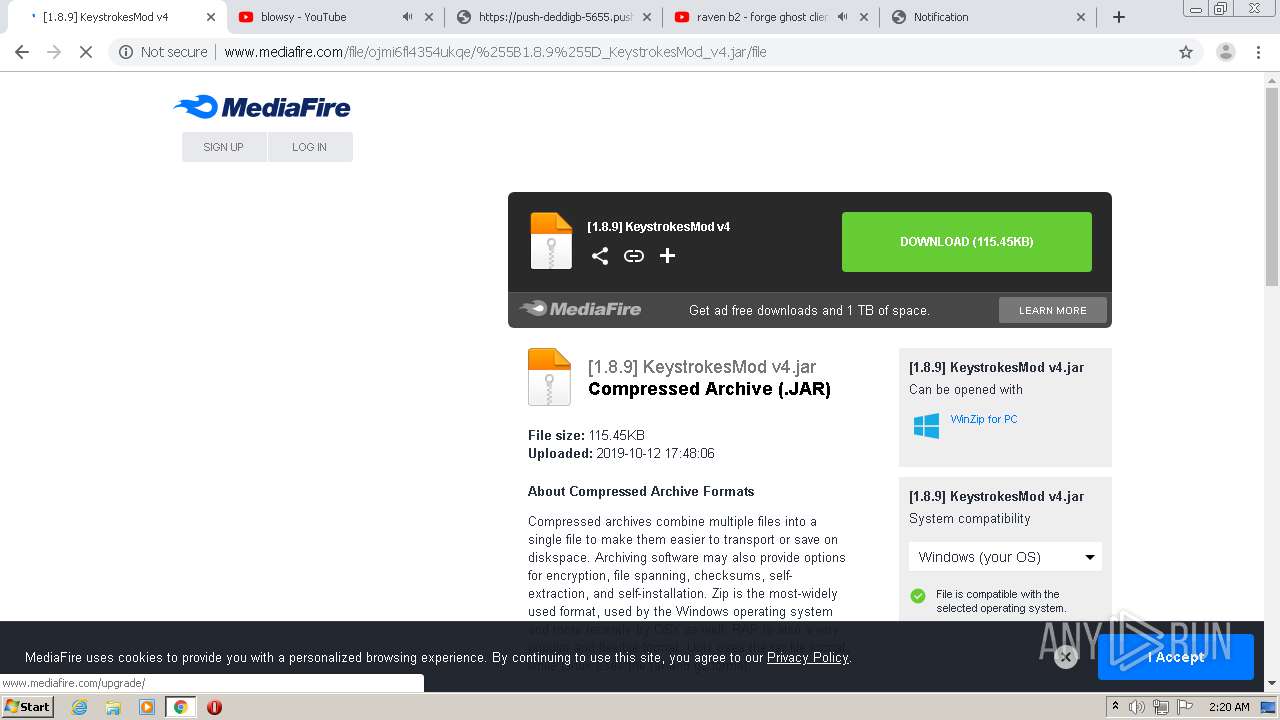Open the media player taskbar icon
1280x720 pixels.
pyautogui.click(x=147, y=707)
